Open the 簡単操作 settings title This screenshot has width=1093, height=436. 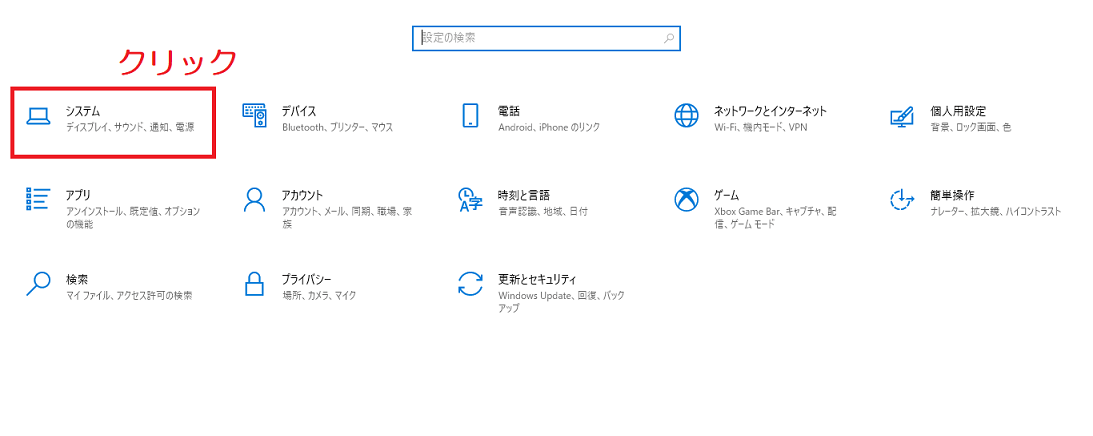click(952, 195)
